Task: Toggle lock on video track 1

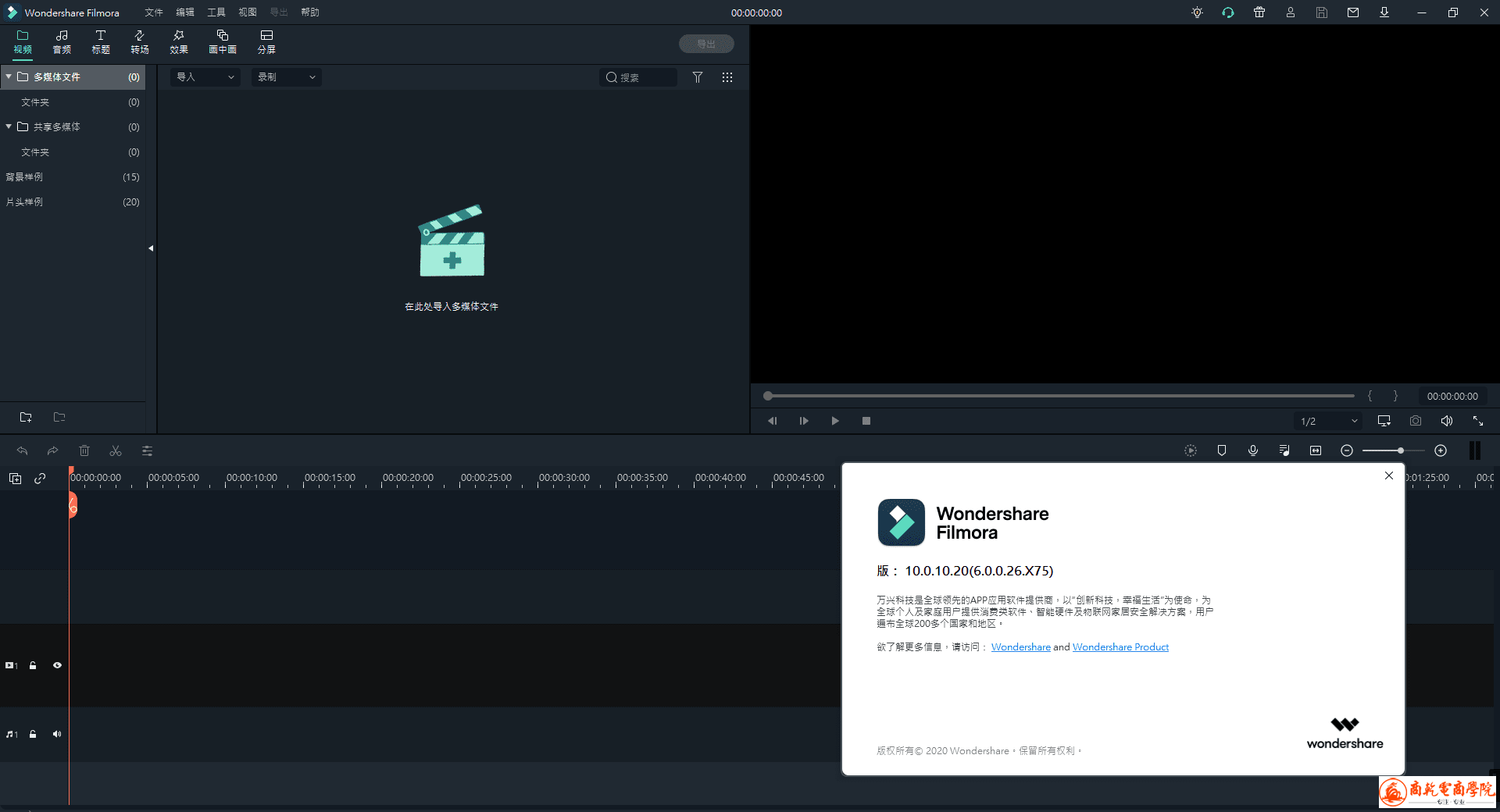Action: [33, 666]
